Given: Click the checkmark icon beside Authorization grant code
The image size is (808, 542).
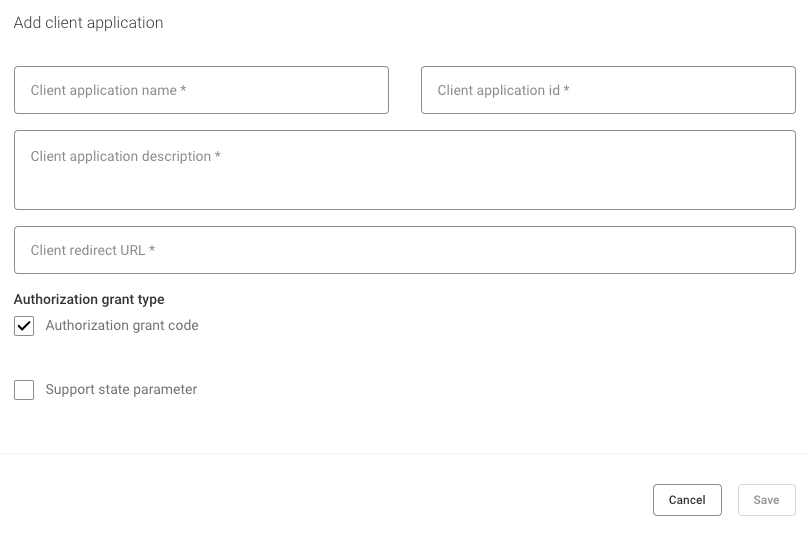Looking at the screenshot, I should click(24, 326).
